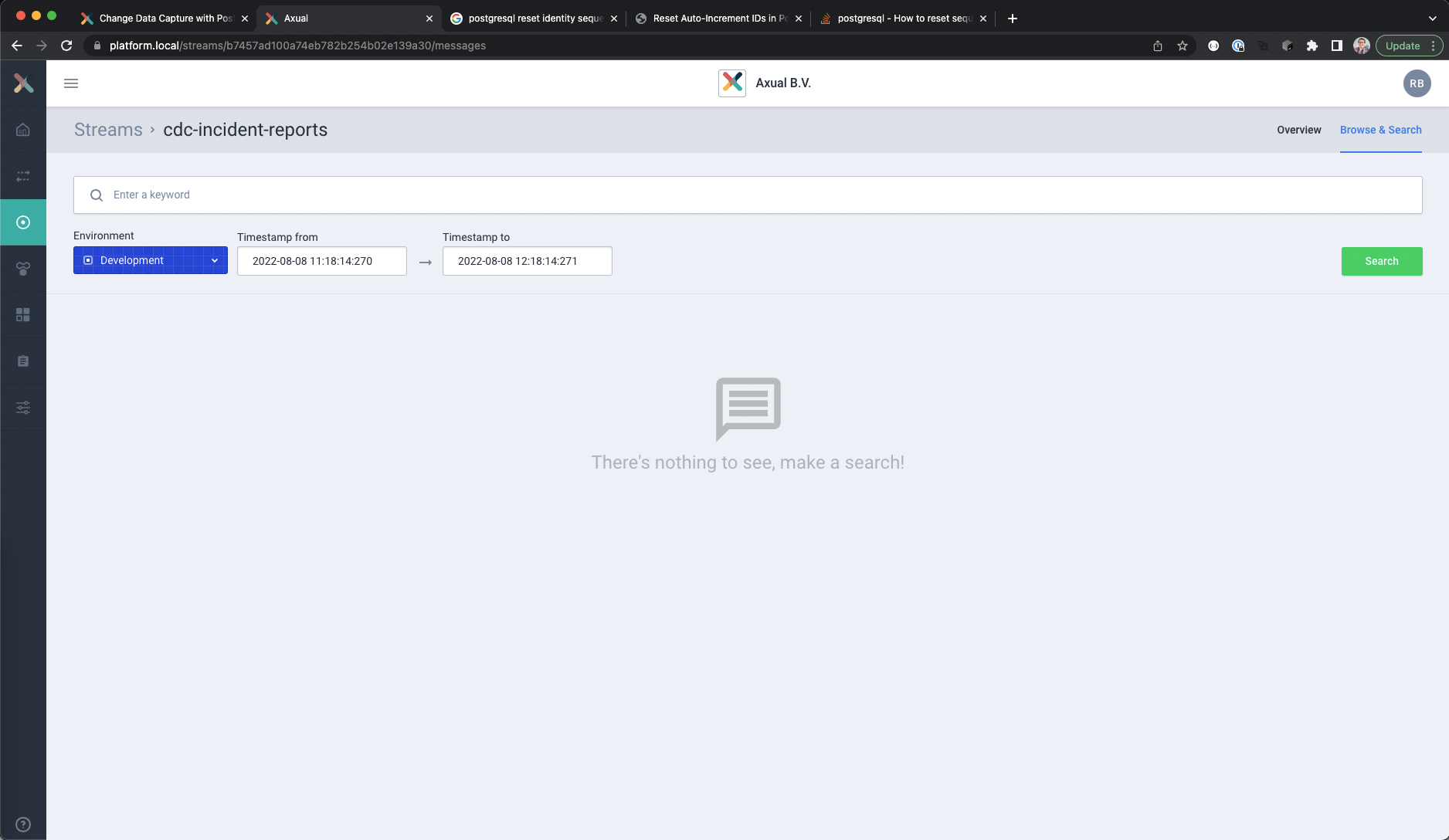Open the Chrome profile avatar

tap(1362, 46)
